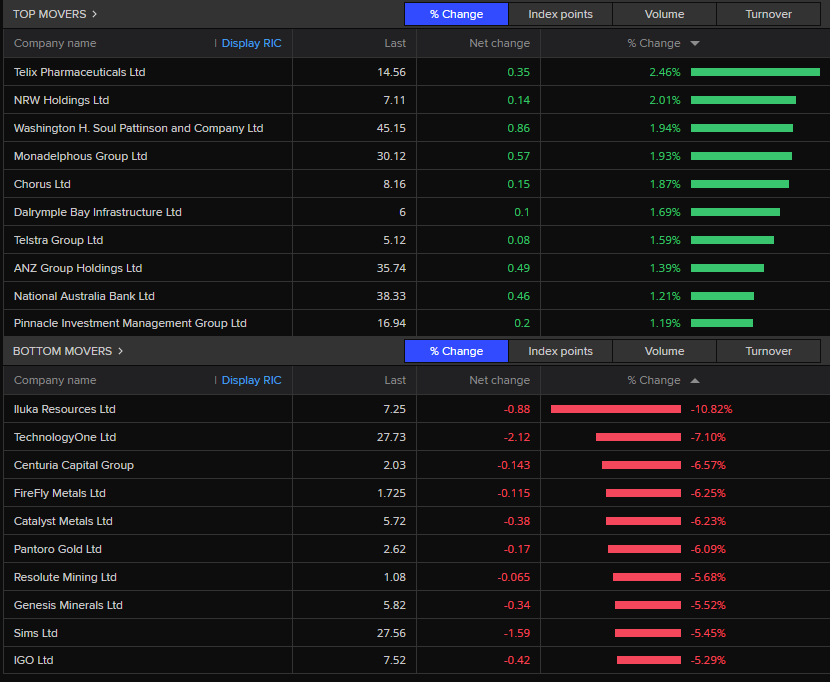Click Bottom Movers % Change sort arrow
The width and height of the screenshot is (830, 682).
[x=695, y=380]
